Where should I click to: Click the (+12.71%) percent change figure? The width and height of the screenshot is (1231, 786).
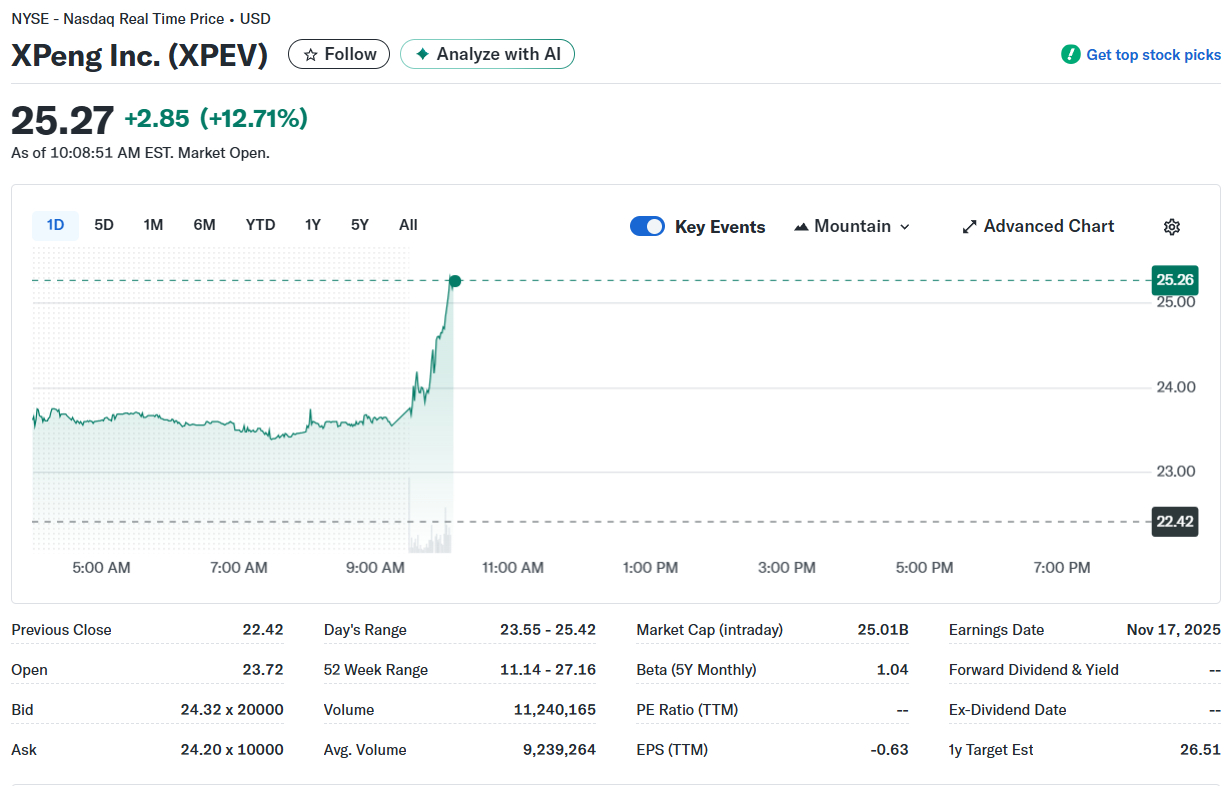tap(254, 119)
